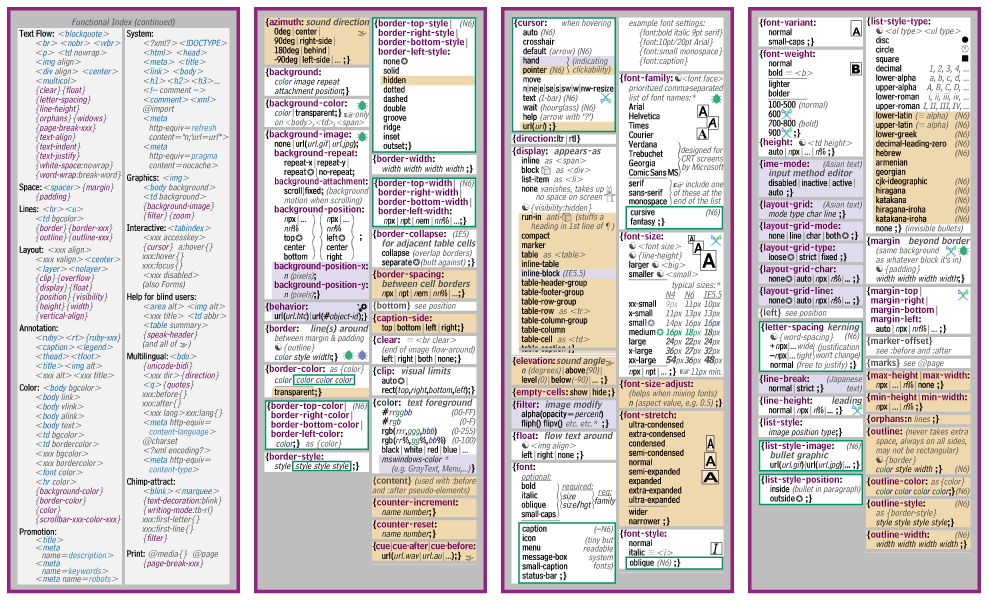Select "decimal-leading-zero" in list-style-type values
988x600 pixels.
point(910,144)
